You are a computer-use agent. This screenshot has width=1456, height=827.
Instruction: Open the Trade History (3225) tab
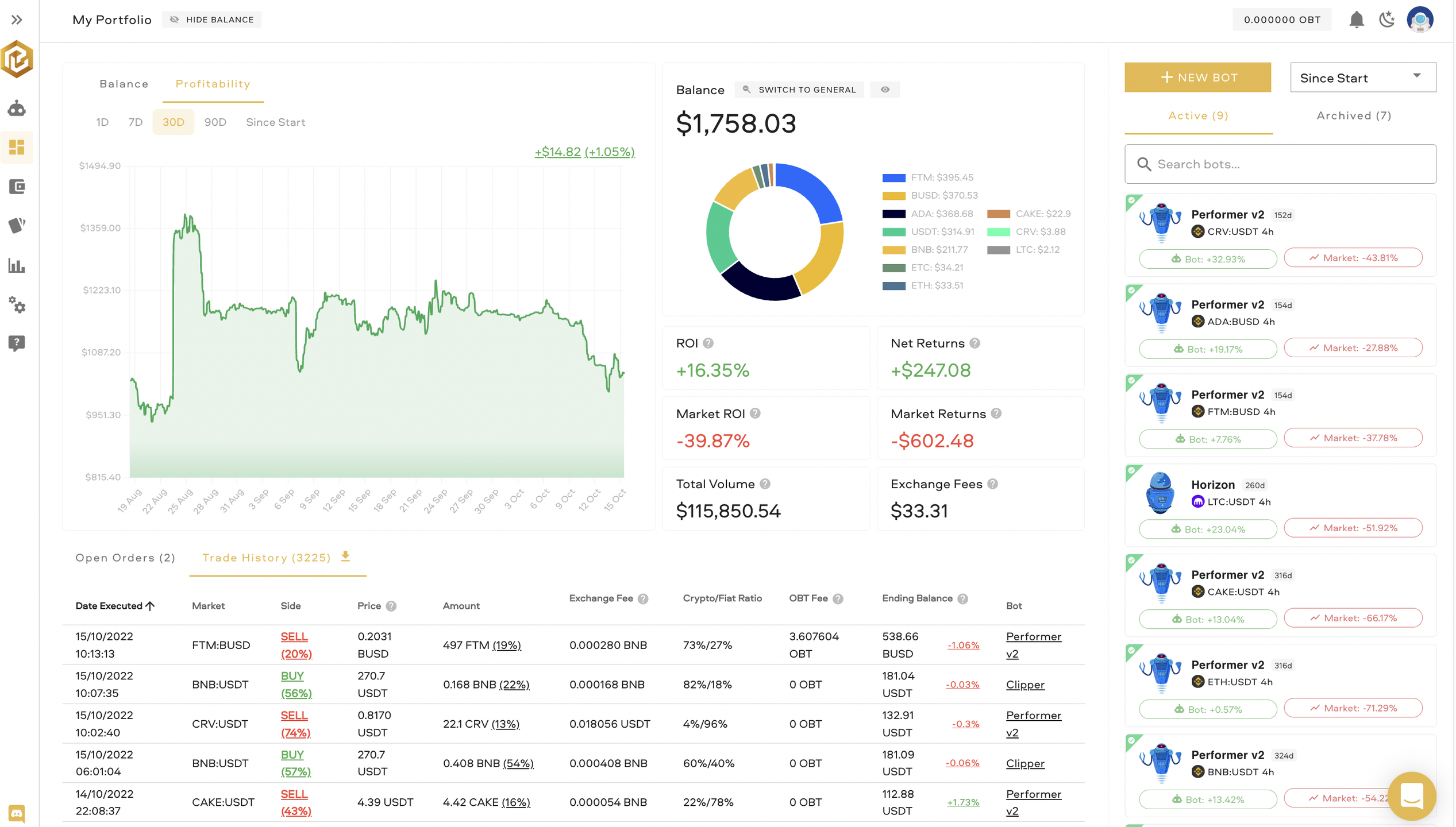[x=266, y=557]
